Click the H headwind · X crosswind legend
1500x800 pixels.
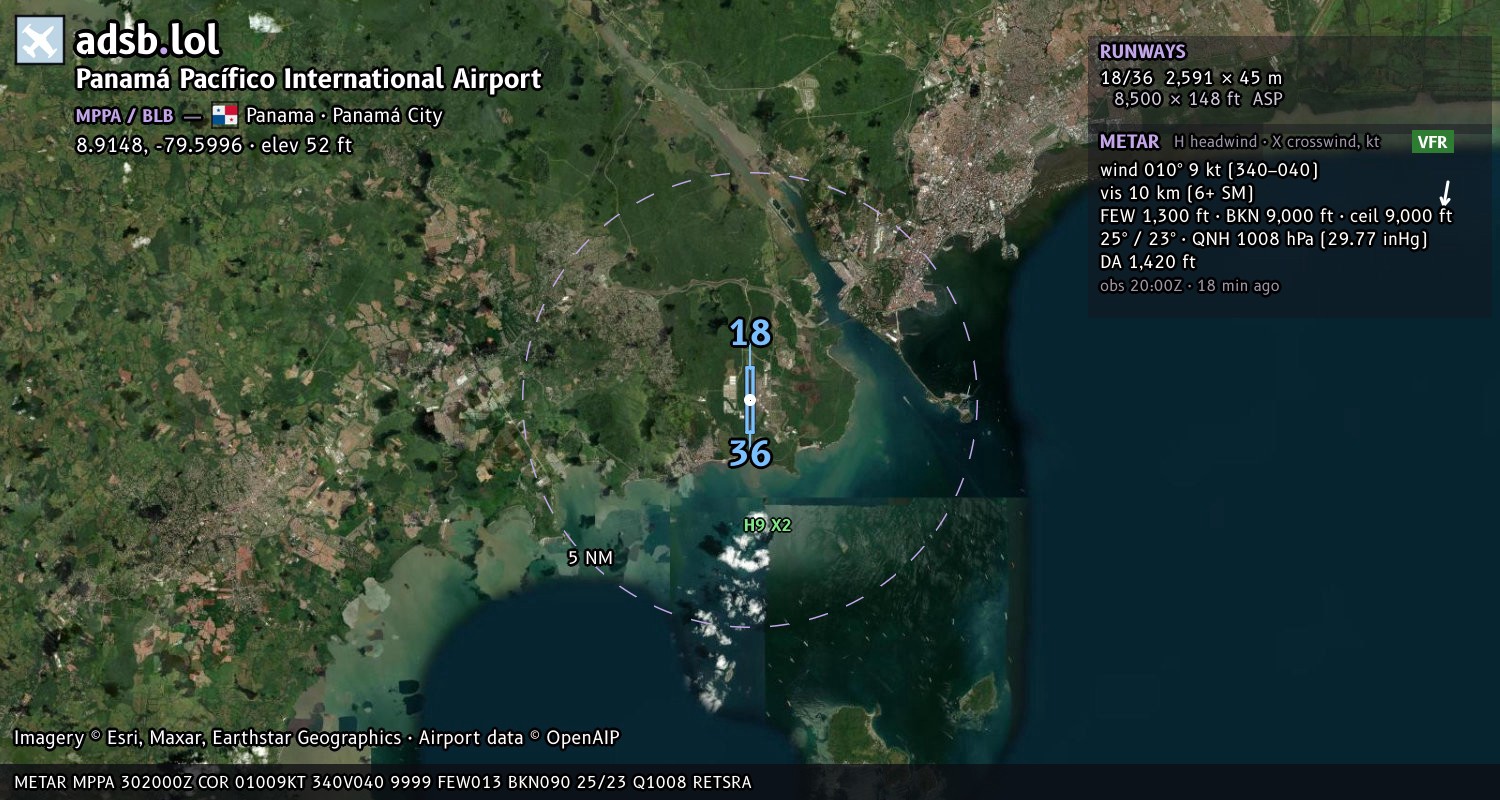1277,142
